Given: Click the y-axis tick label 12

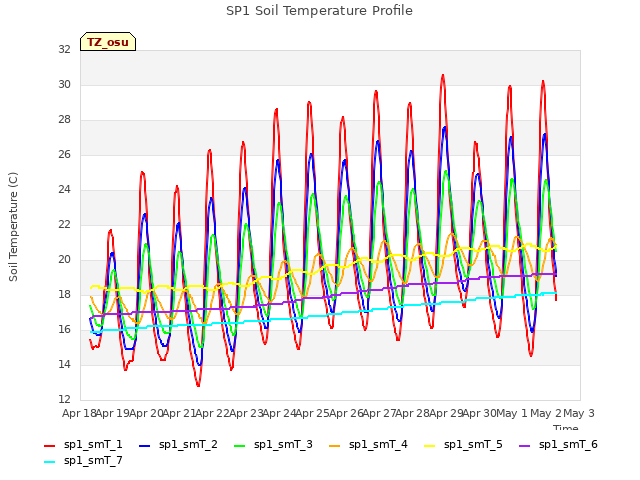Looking at the screenshot, I should pyautogui.click(x=64, y=399).
